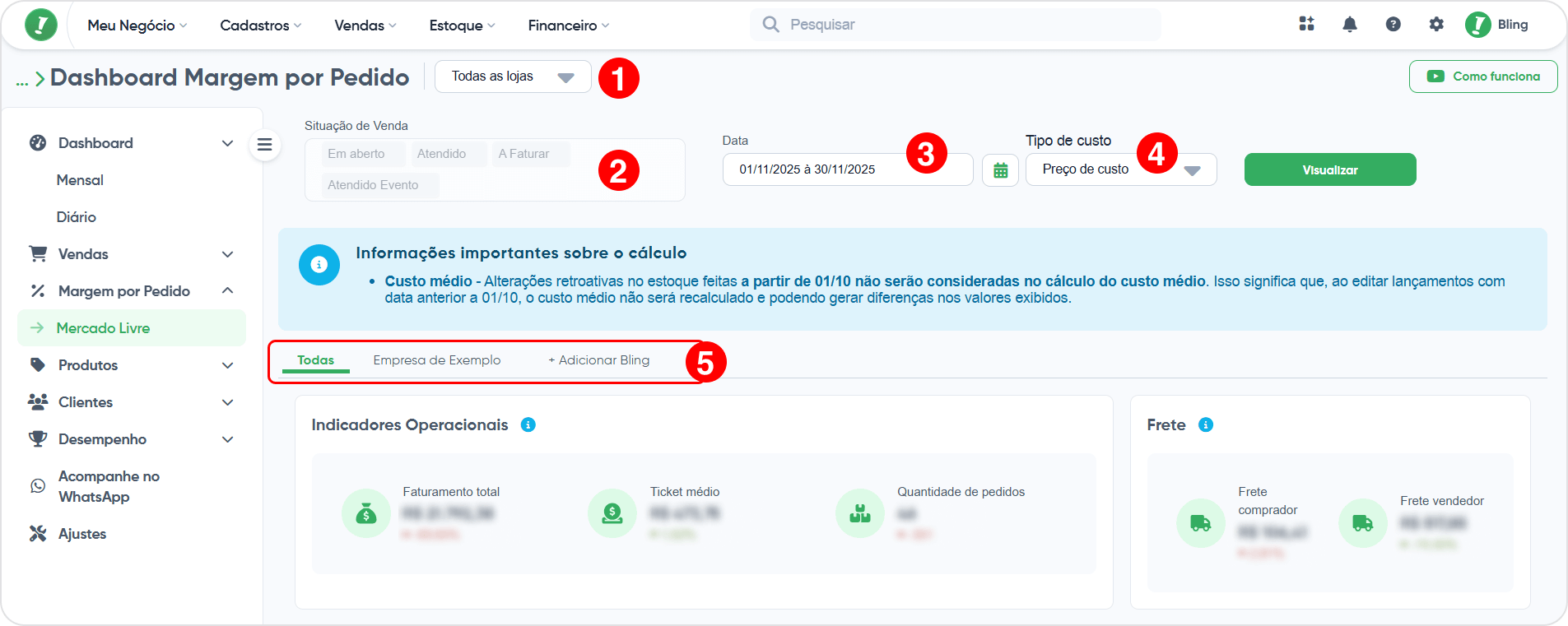Click the Dashboard gauge icon in sidebar
Viewport: 1568px width, 626px height.
38,143
